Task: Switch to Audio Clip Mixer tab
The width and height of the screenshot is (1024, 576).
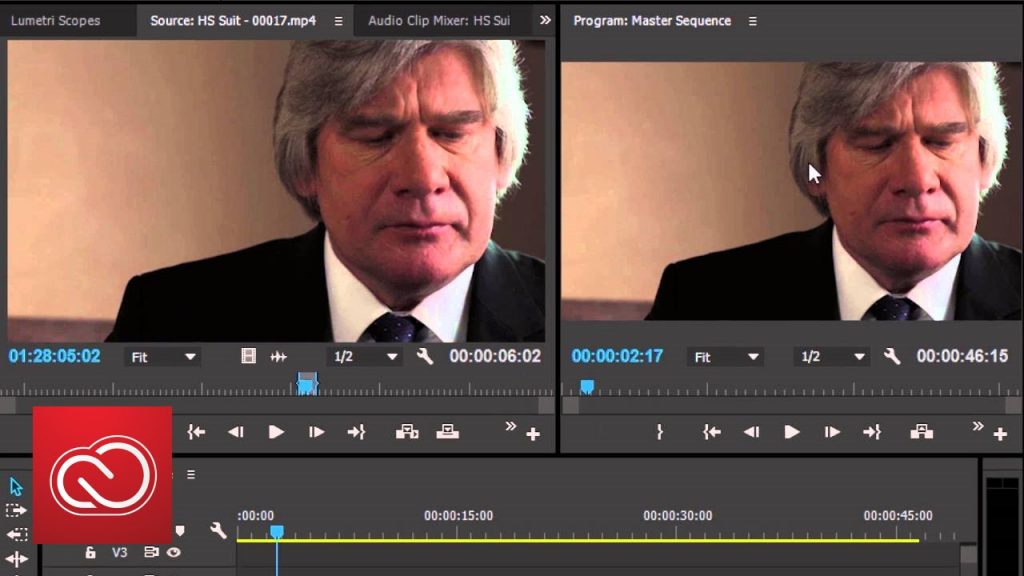Action: pyautogui.click(x=438, y=20)
